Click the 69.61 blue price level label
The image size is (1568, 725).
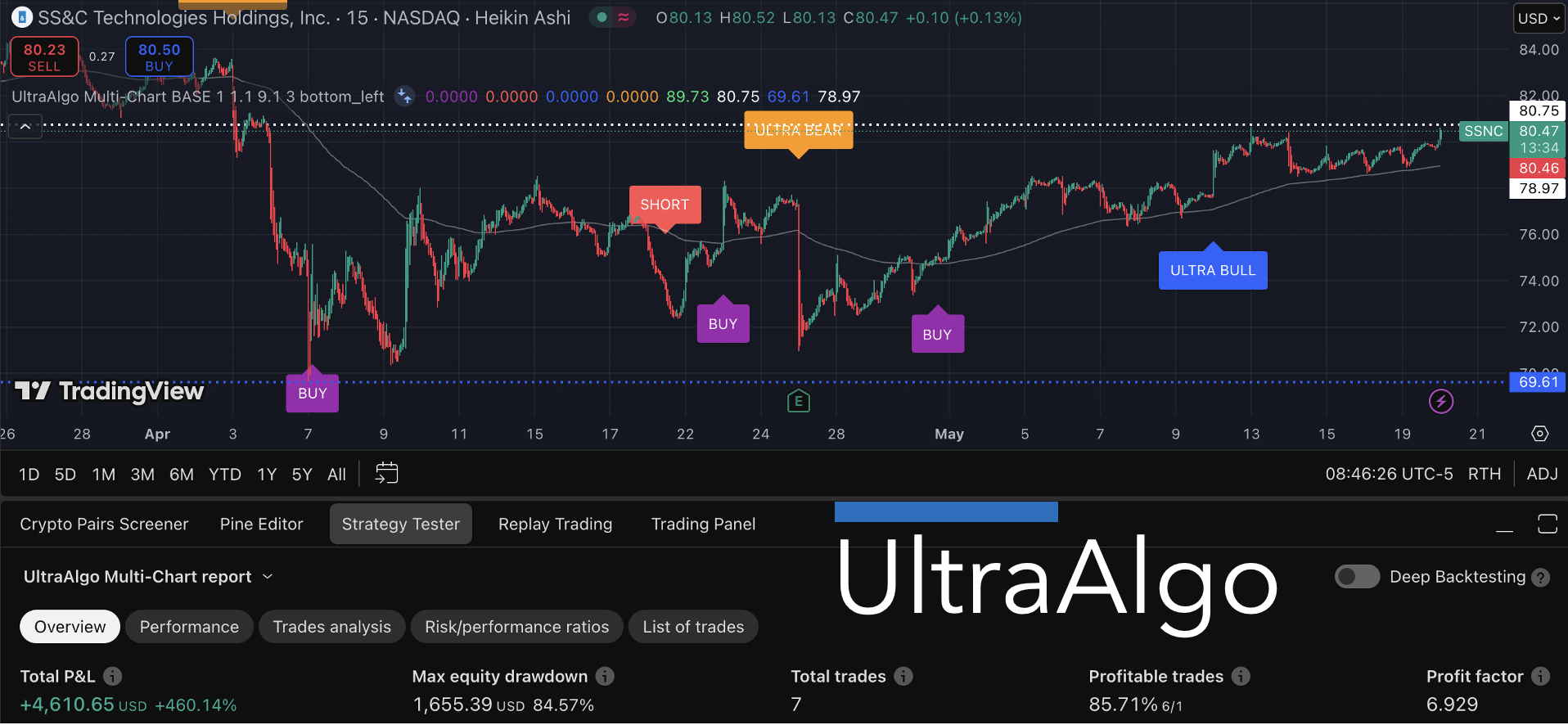(x=1539, y=382)
